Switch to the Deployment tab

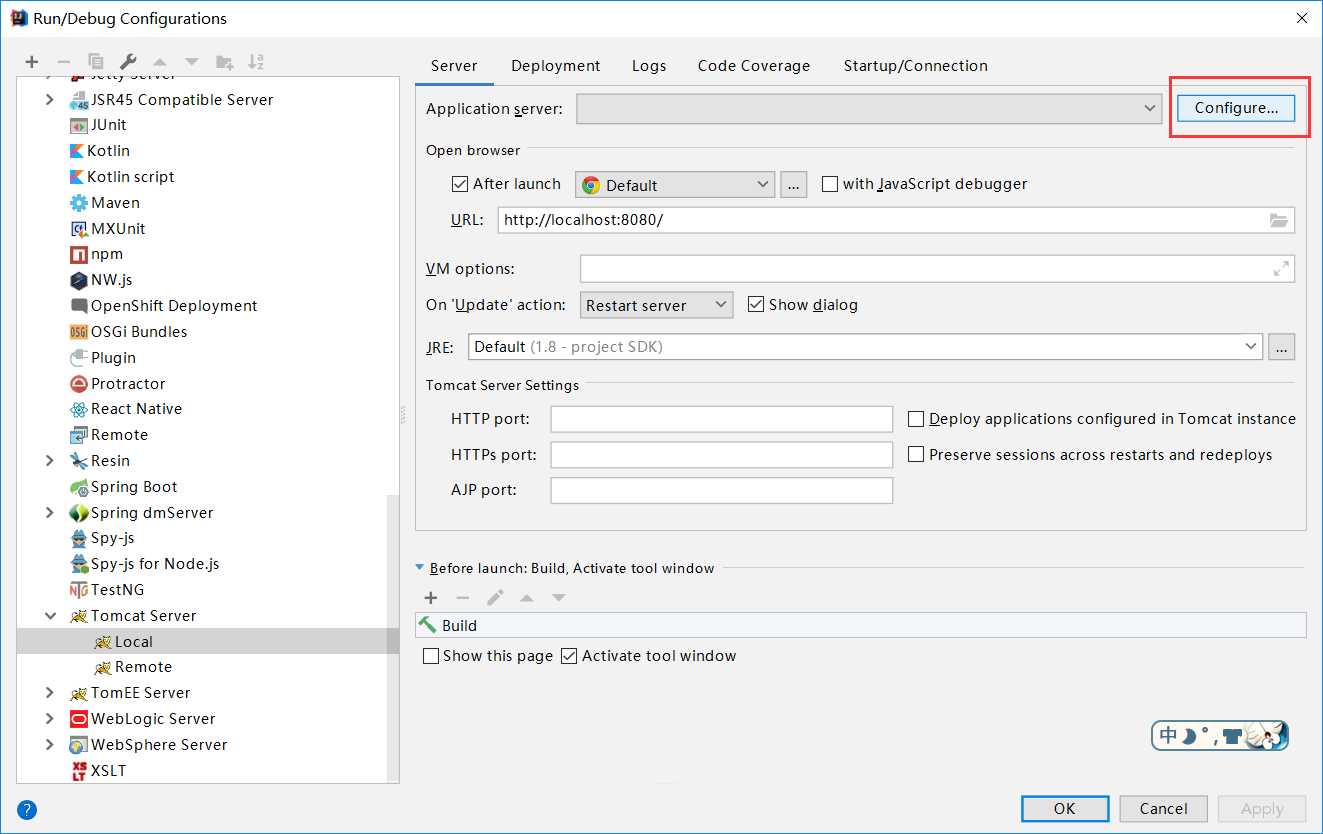(555, 66)
